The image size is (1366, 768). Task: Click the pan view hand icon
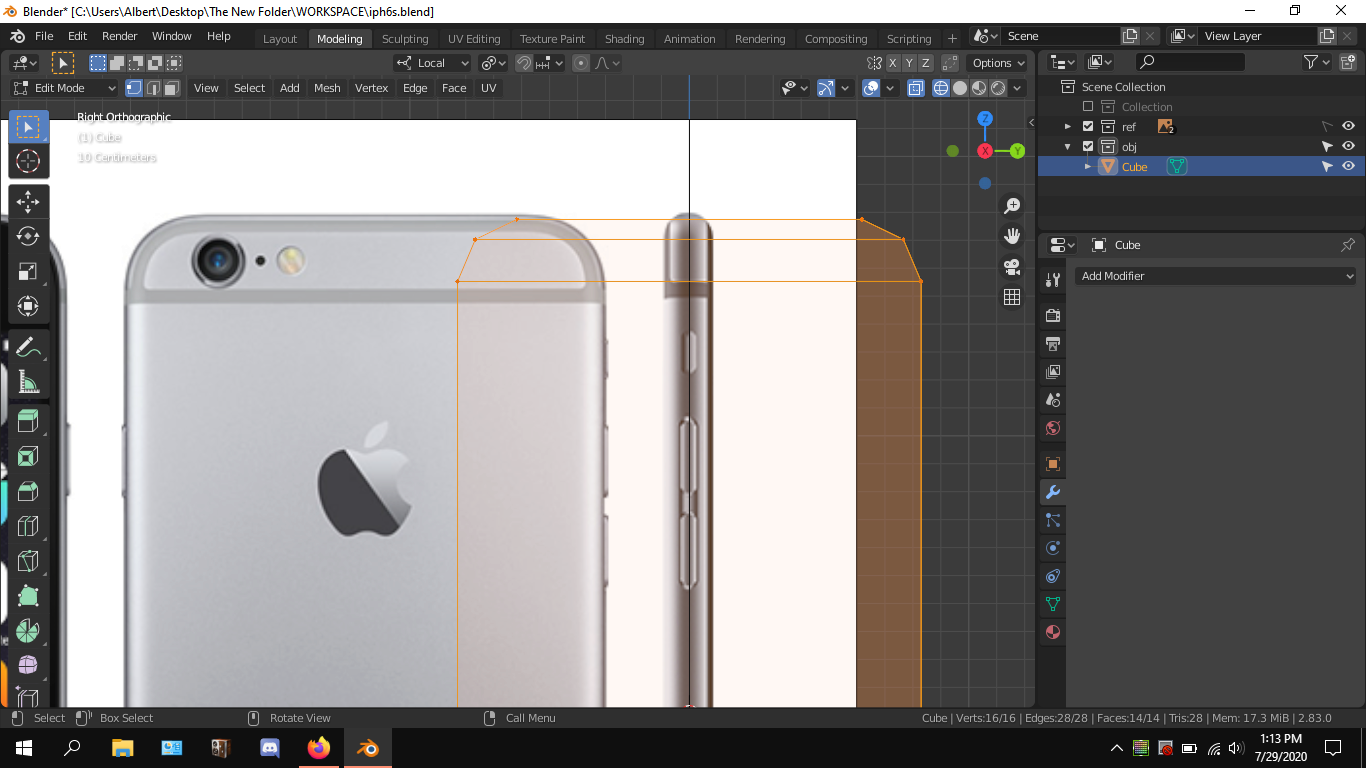pyautogui.click(x=1012, y=236)
